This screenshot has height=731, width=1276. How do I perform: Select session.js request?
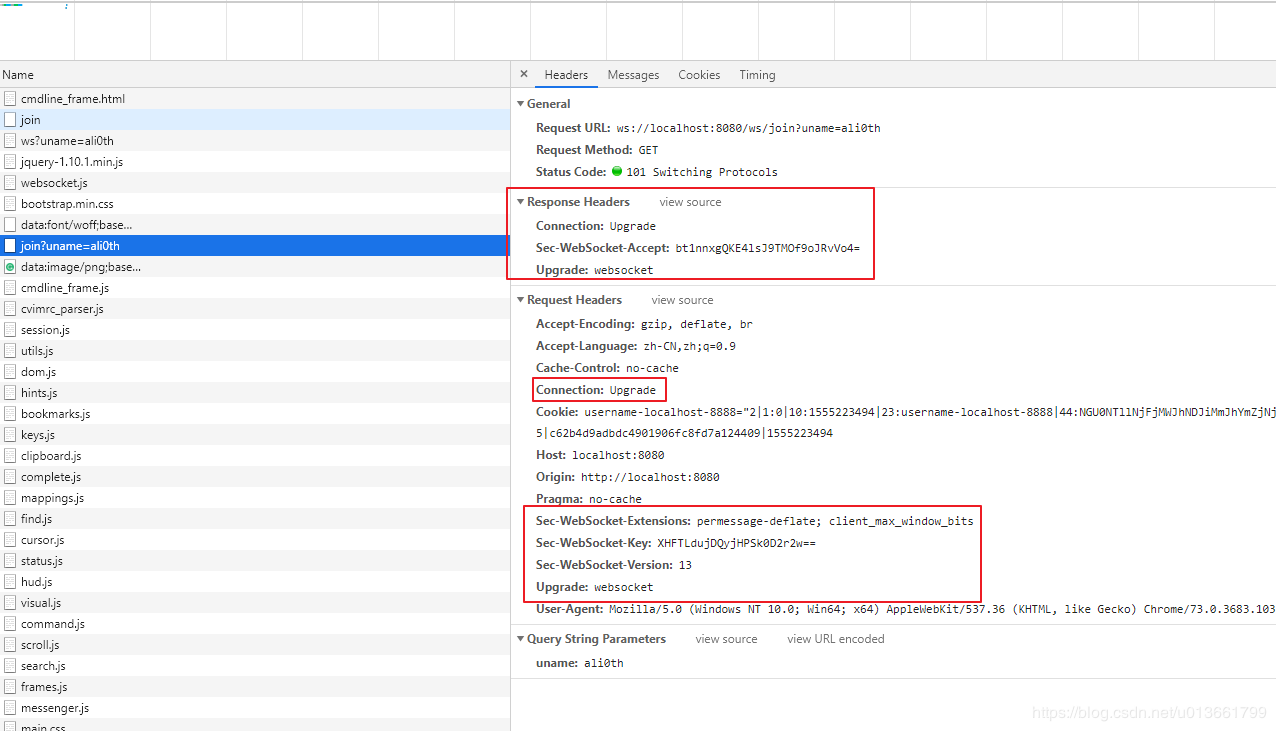pos(255,330)
